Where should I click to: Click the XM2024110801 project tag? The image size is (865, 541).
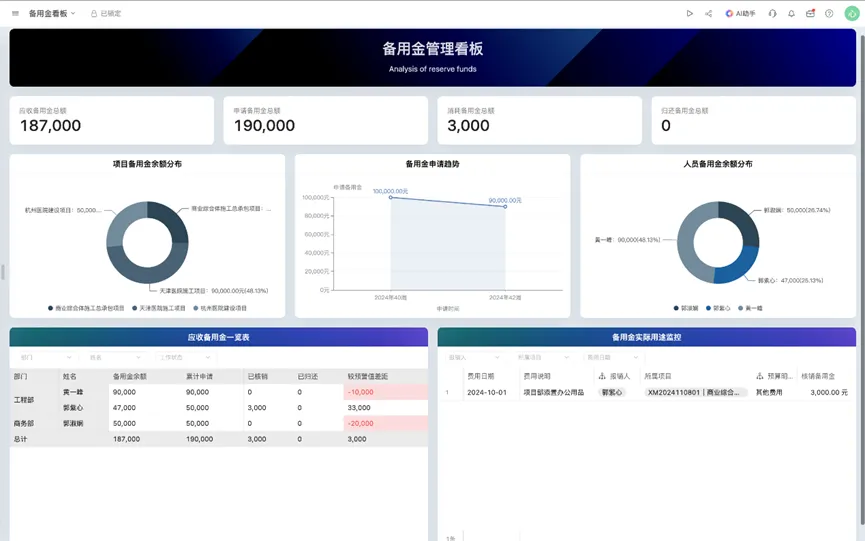coord(696,392)
